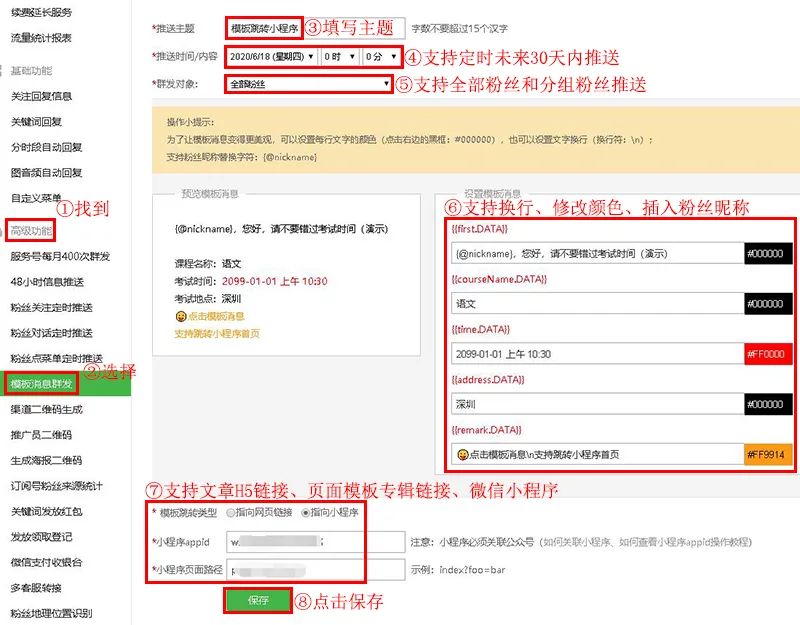Click the orange #FF9914 color box

768,454
